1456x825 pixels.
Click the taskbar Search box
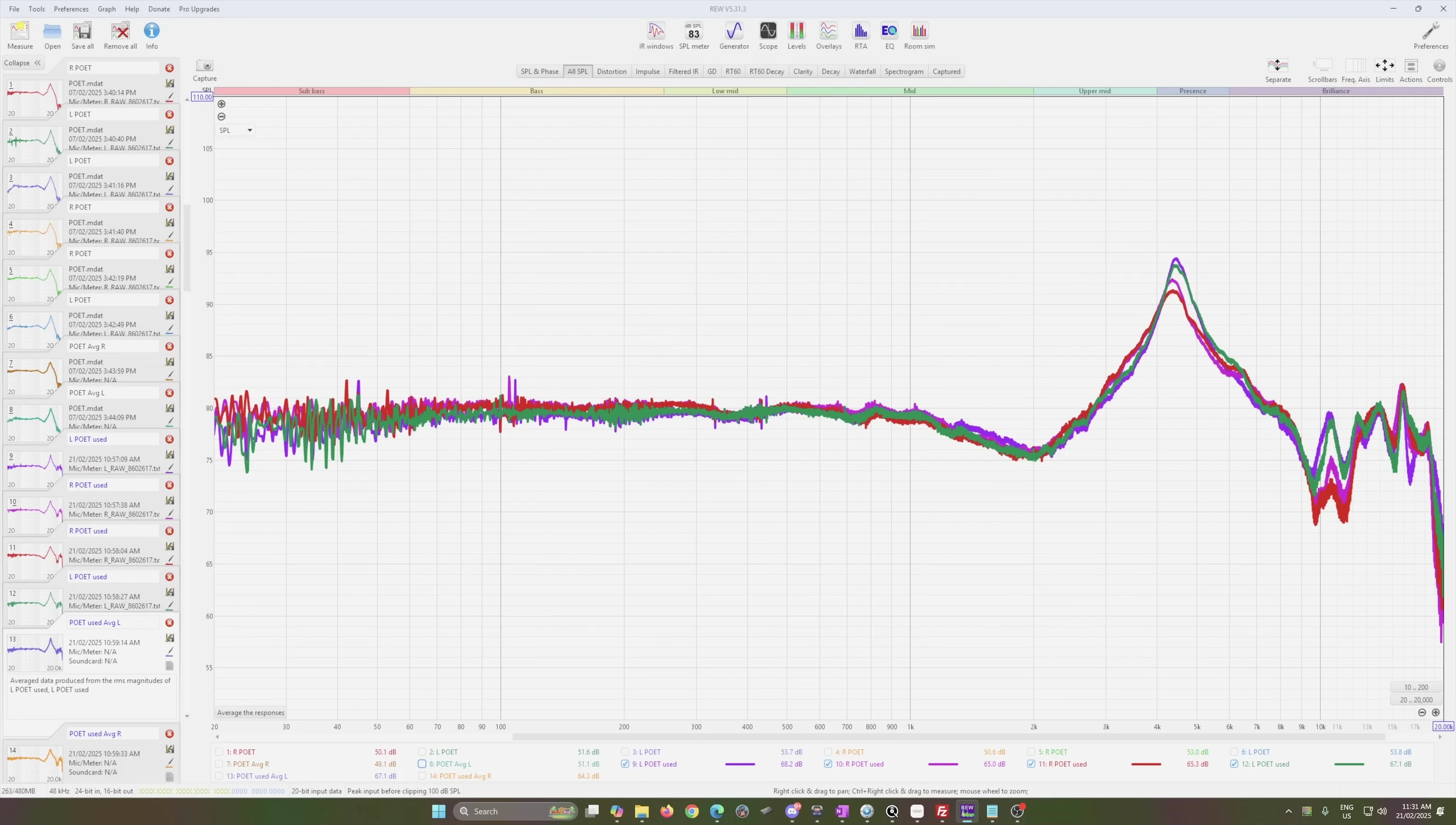point(515,811)
